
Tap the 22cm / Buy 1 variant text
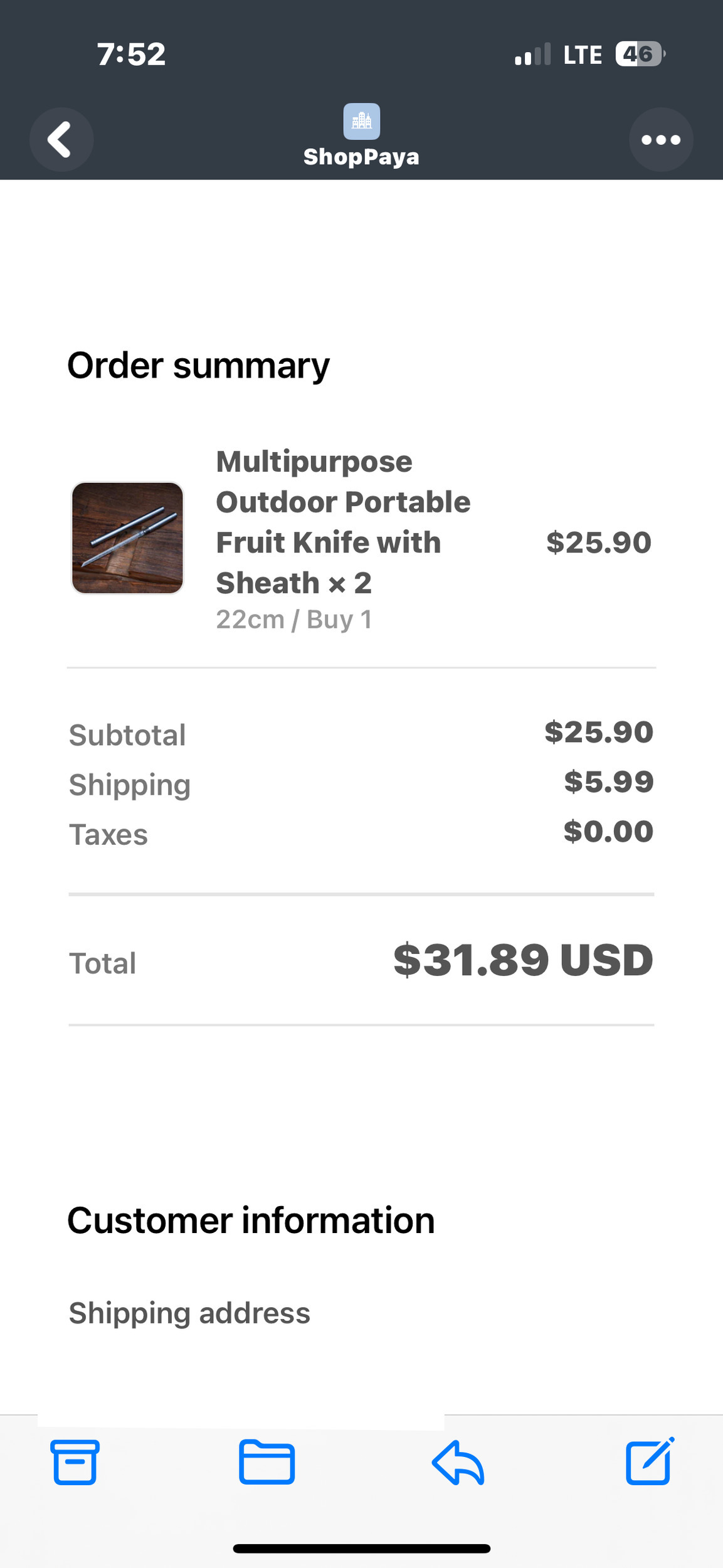(294, 620)
